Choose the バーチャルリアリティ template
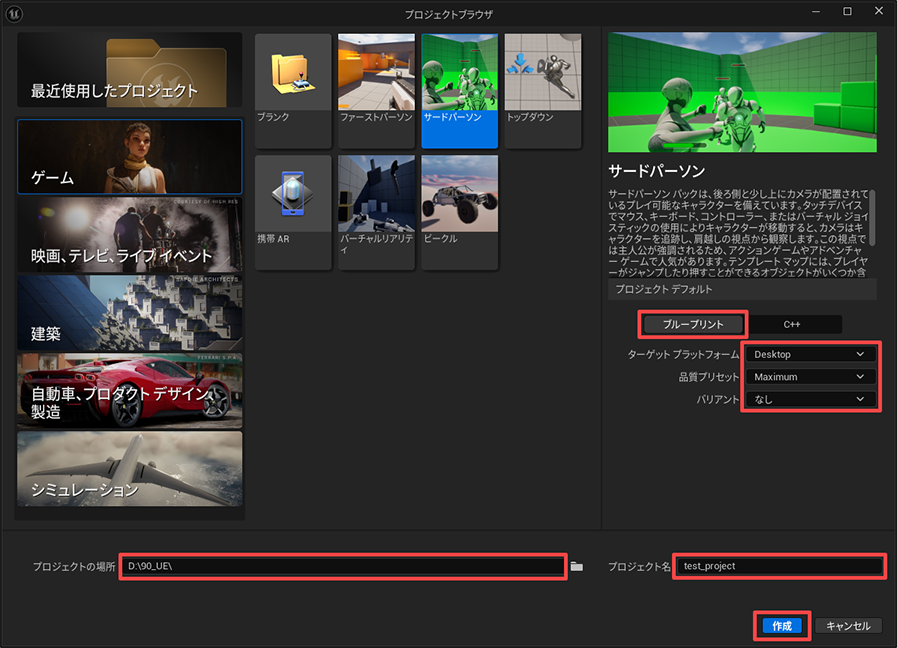 (x=376, y=212)
